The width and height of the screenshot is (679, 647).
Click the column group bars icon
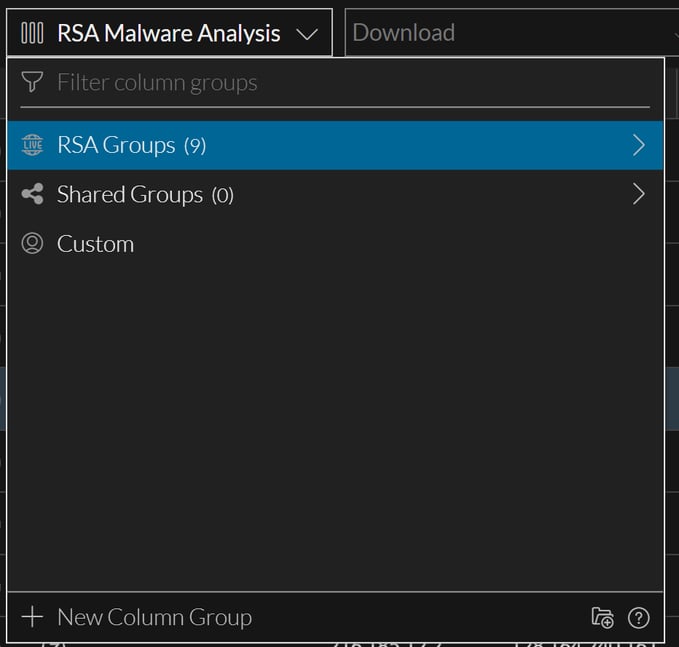coord(32,33)
